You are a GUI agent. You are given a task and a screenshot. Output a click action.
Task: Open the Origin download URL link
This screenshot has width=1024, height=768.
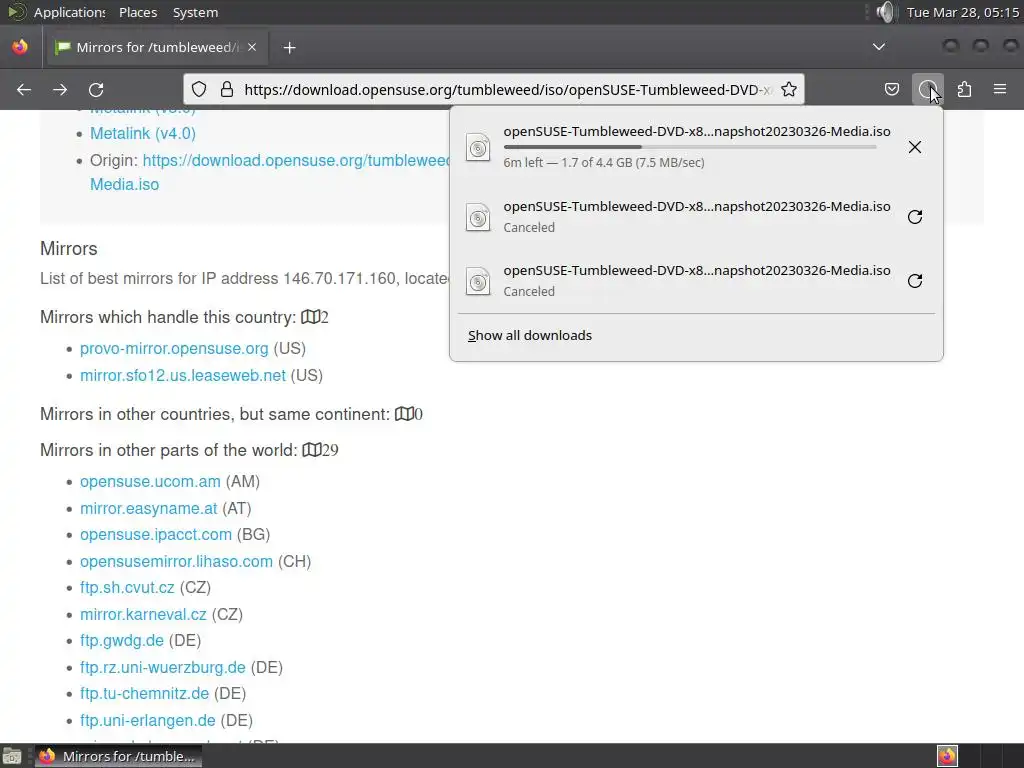pyautogui.click(x=296, y=161)
